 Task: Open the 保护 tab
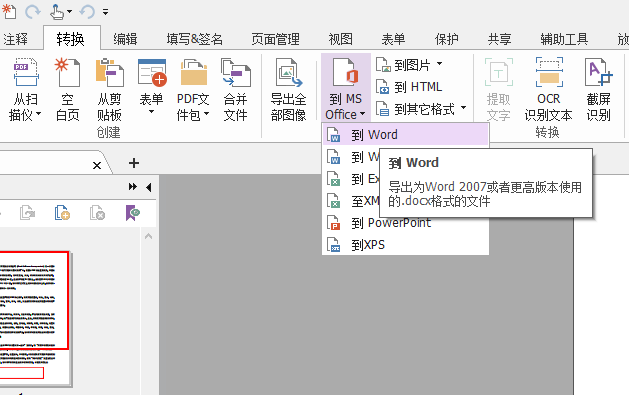click(x=446, y=39)
